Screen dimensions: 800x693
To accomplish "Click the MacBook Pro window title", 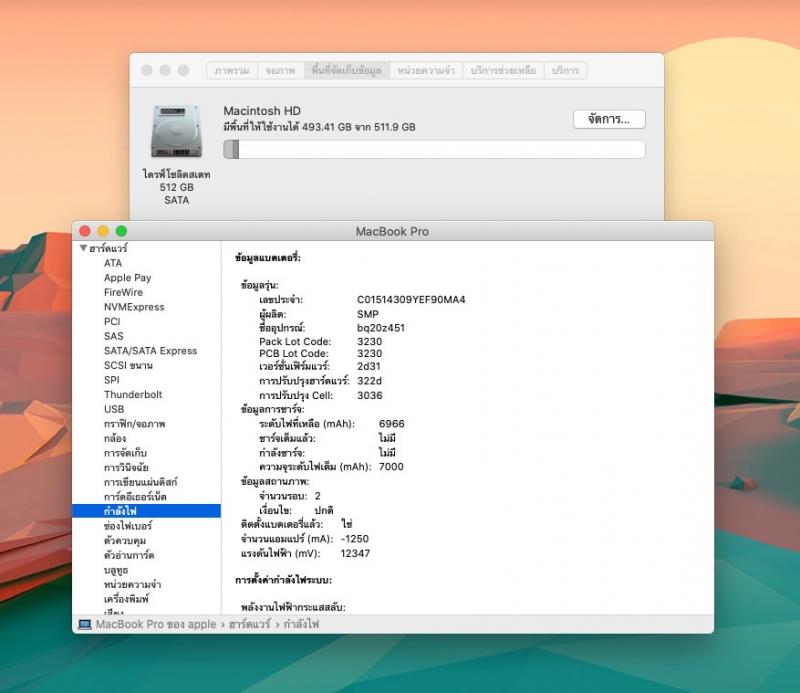I will (x=392, y=231).
